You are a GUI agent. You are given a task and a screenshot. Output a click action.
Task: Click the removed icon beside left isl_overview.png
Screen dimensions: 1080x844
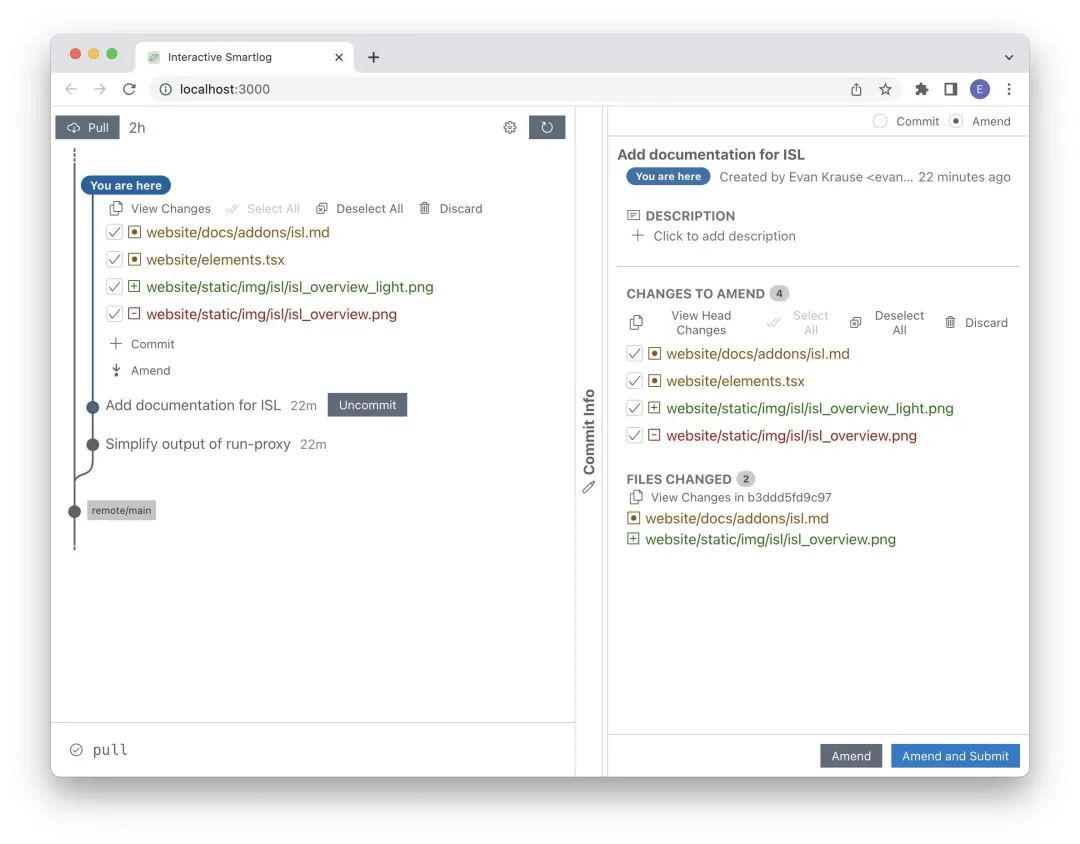(x=134, y=313)
